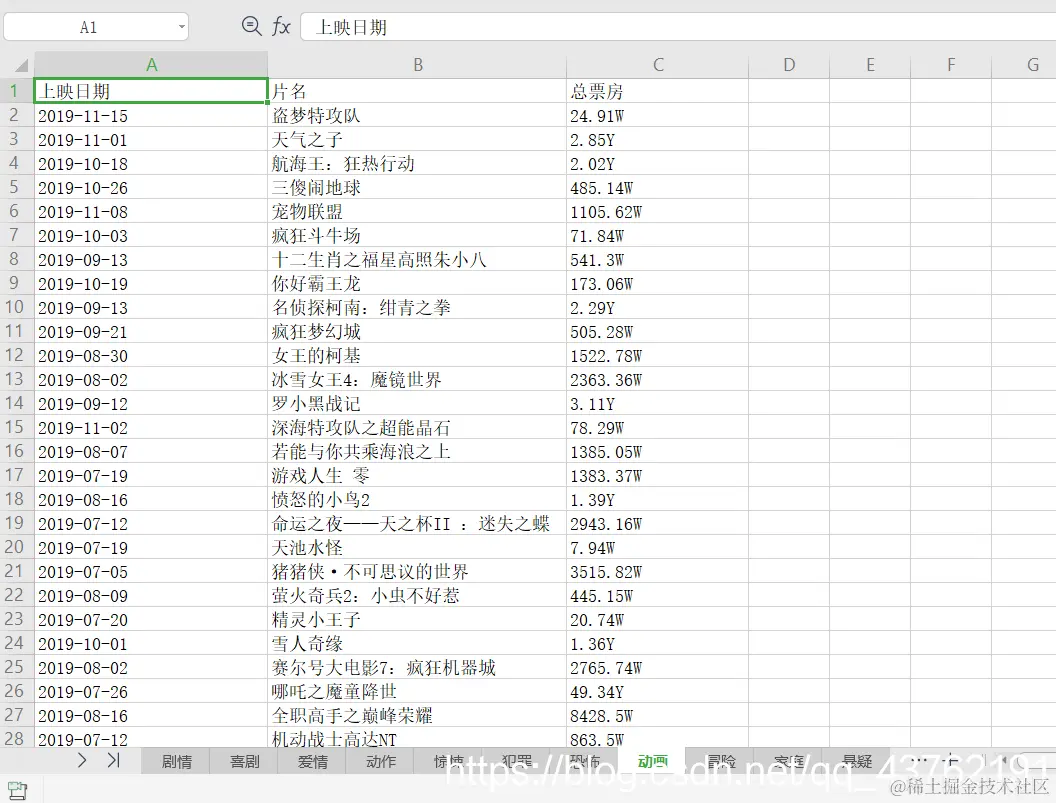
Task: Click box office cell 8428.5W
Action: (658, 716)
